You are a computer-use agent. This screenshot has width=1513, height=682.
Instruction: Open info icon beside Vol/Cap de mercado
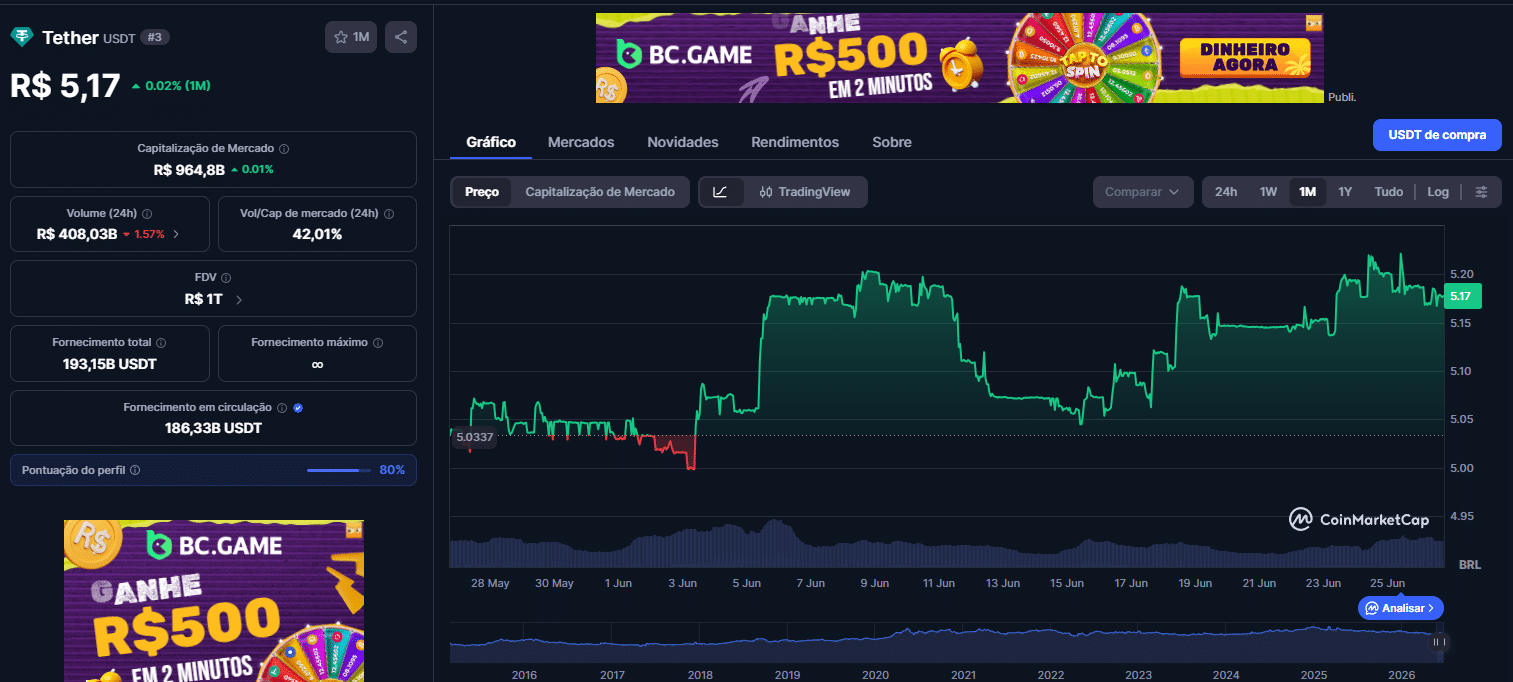tap(389, 214)
